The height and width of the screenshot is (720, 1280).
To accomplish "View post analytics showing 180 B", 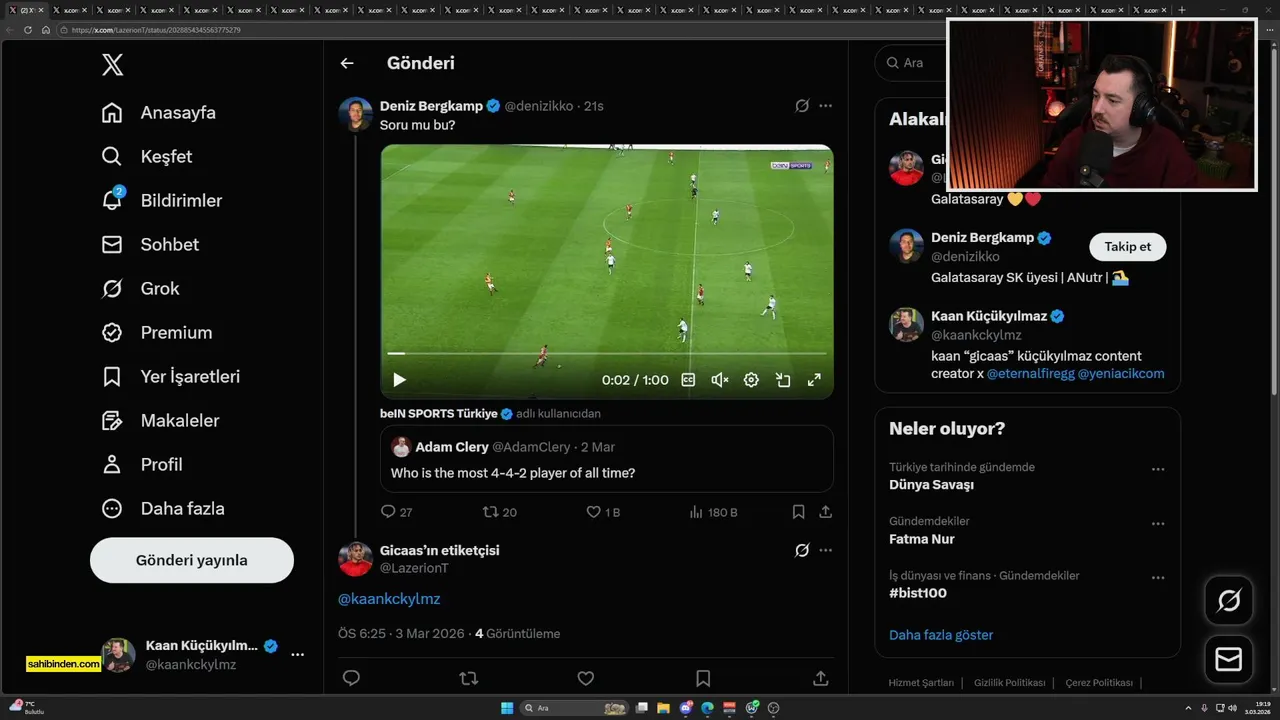I will point(713,512).
